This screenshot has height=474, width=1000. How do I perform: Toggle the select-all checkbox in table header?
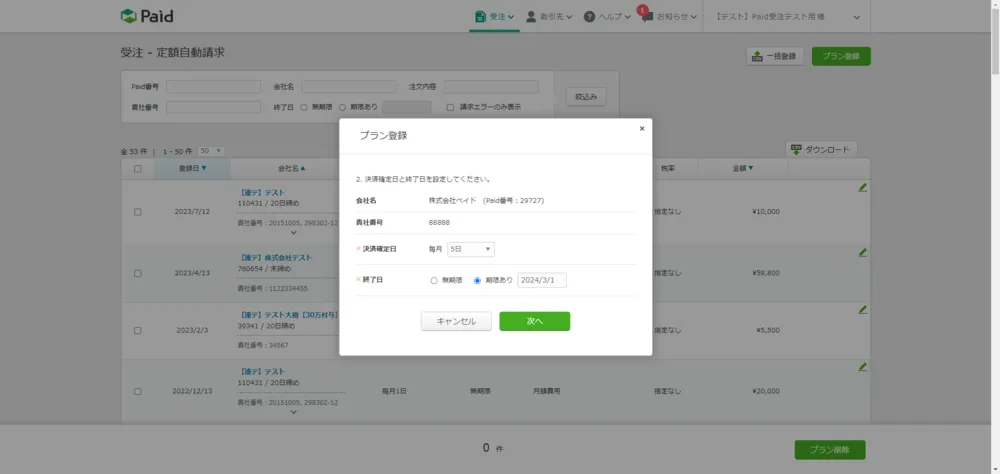pos(138,169)
